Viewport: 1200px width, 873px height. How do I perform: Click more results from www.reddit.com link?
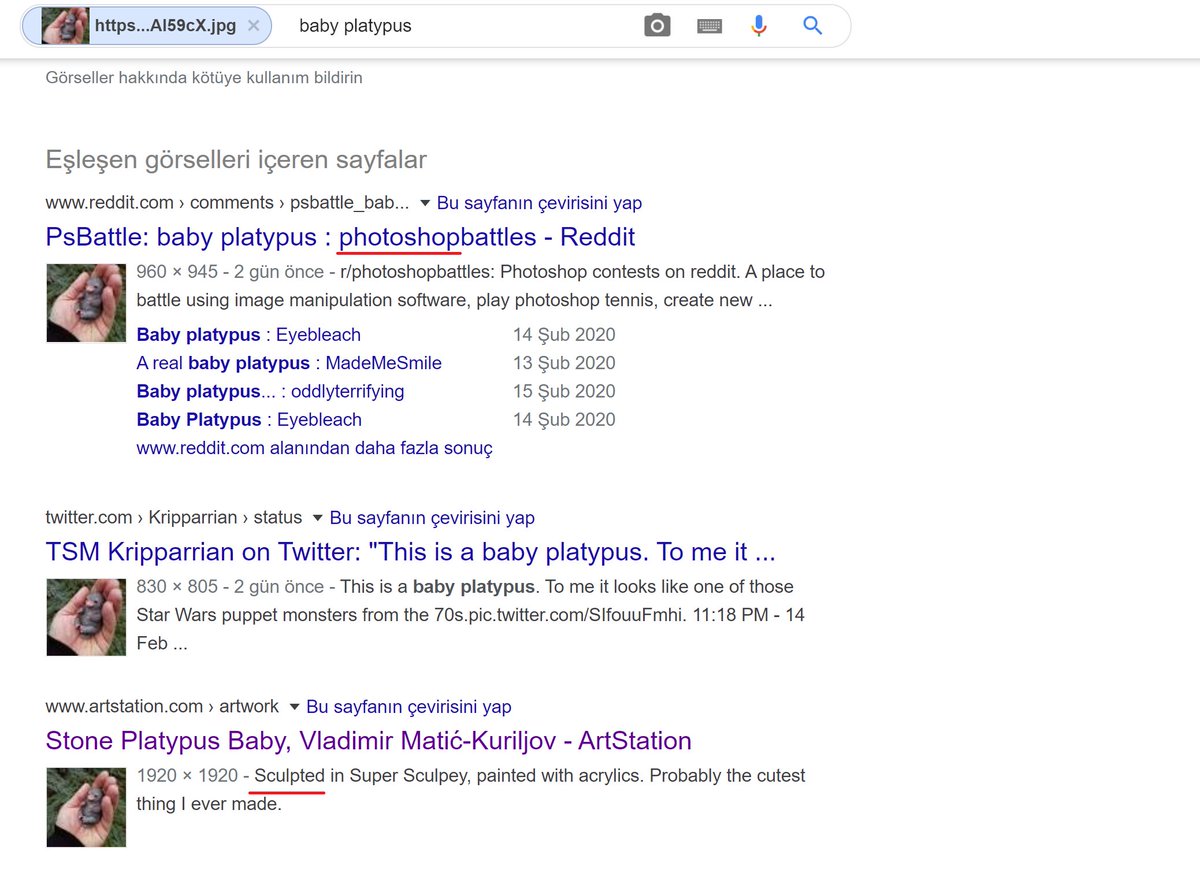[314, 448]
